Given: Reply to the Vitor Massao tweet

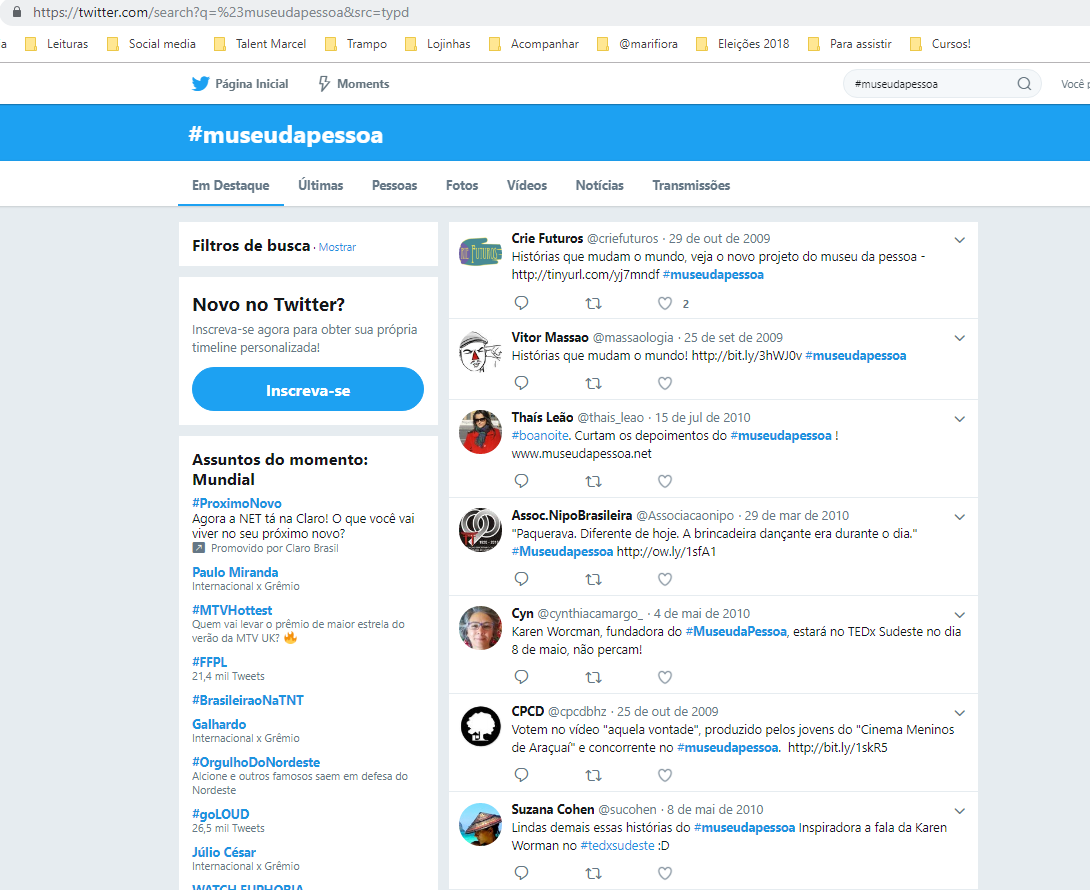Looking at the screenshot, I should [521, 382].
